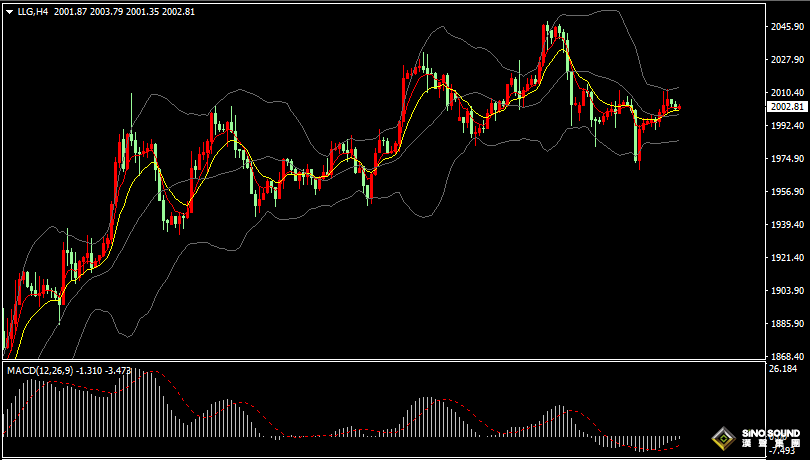The height and width of the screenshot is (460, 810).
Task: Click the 1921.40 price axis label
Action: coord(787,258)
